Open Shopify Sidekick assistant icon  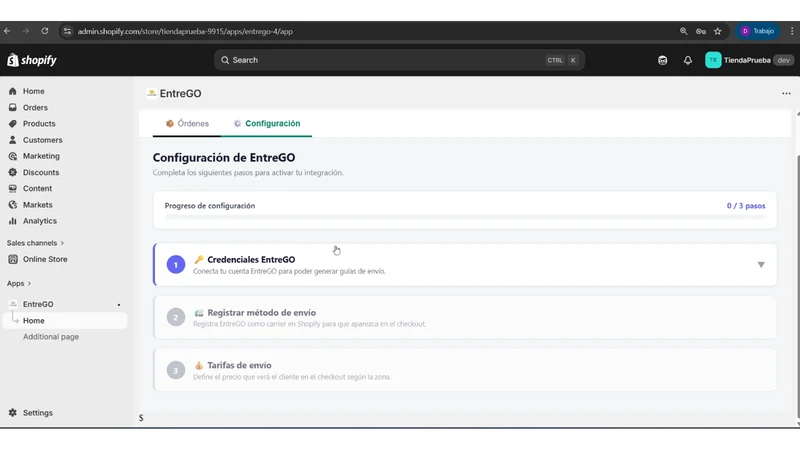662,60
